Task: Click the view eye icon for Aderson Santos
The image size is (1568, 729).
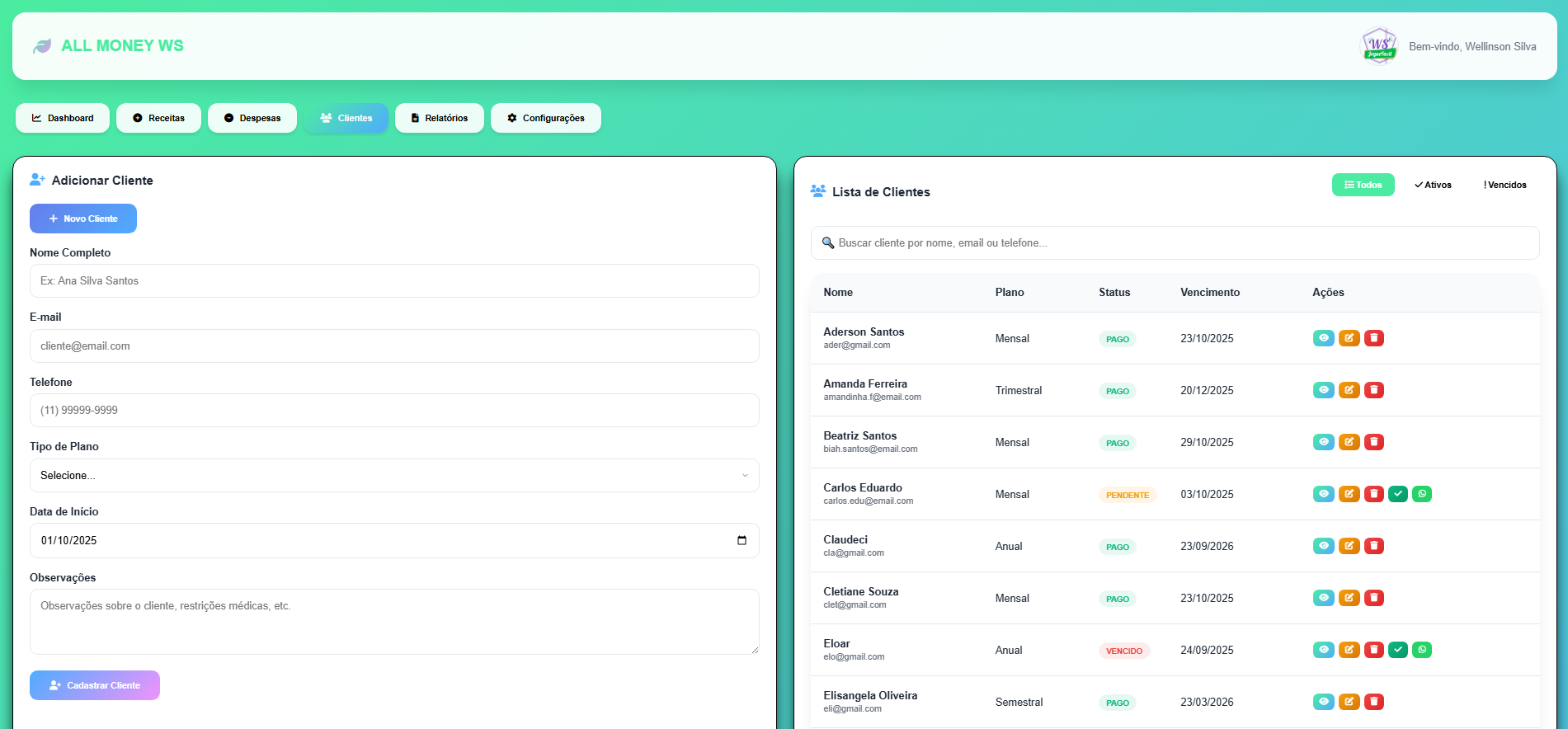Action: pos(1323,338)
